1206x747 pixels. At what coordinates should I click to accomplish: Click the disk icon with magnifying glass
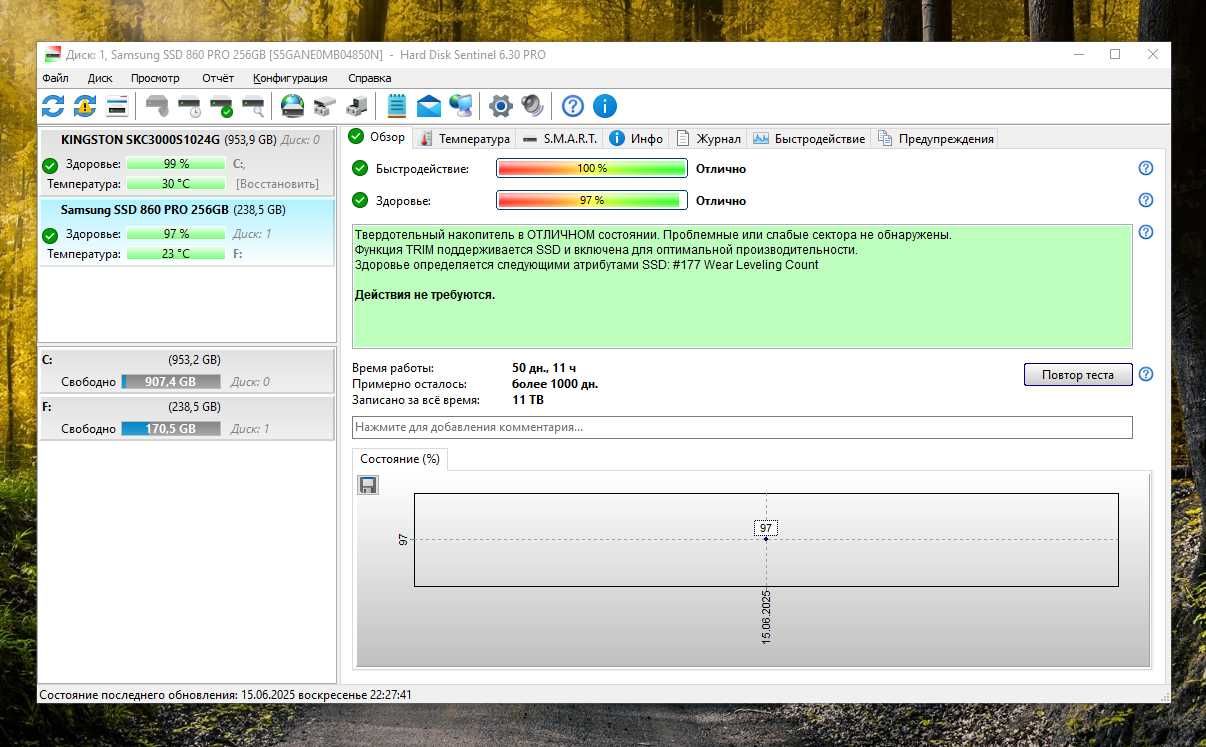[x=253, y=105]
